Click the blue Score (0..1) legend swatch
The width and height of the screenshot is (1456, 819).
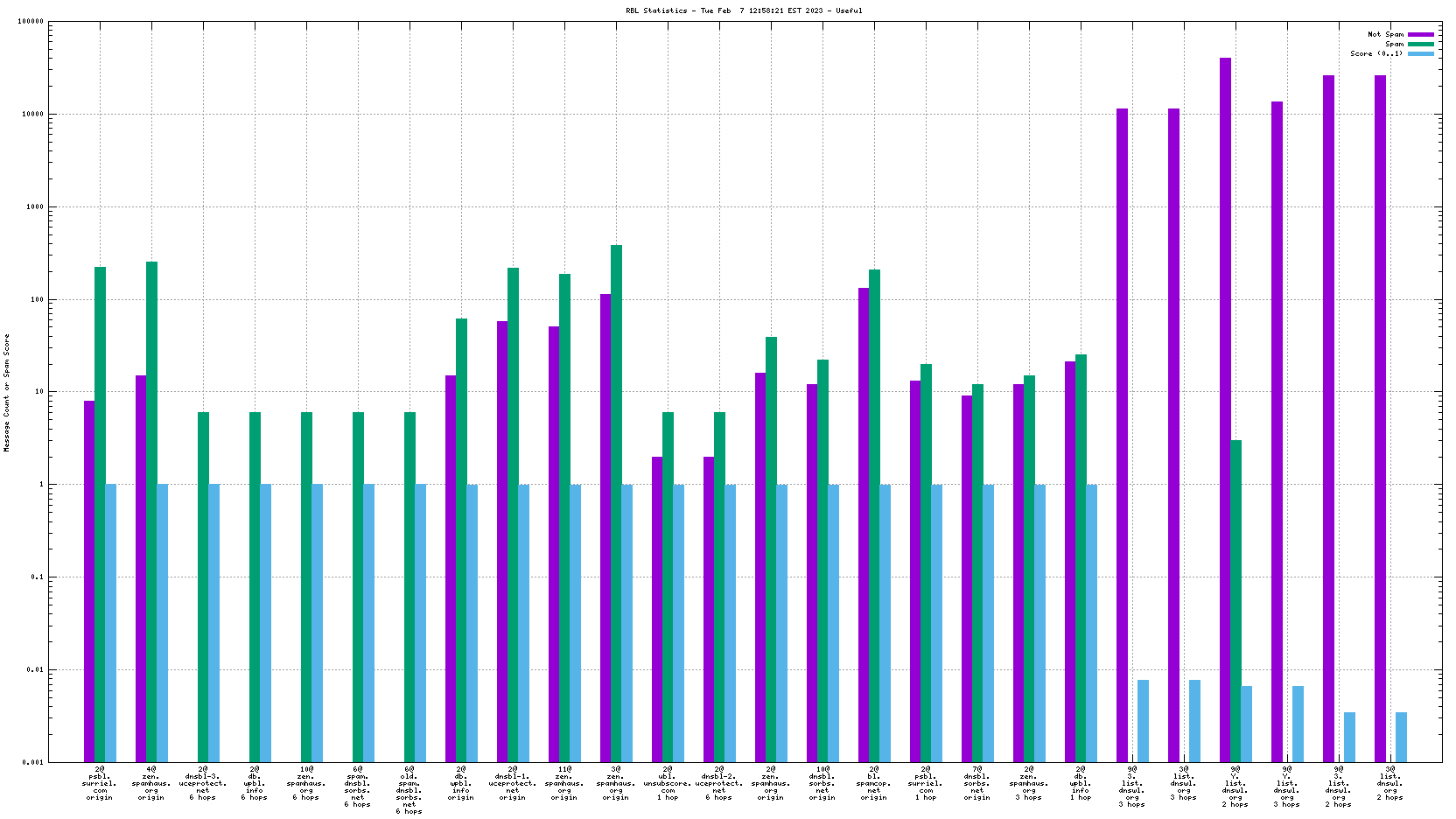click(1421, 53)
